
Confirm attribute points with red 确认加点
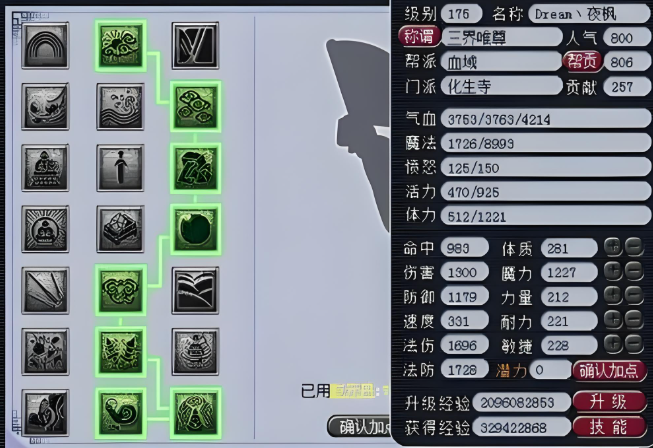click(x=609, y=371)
